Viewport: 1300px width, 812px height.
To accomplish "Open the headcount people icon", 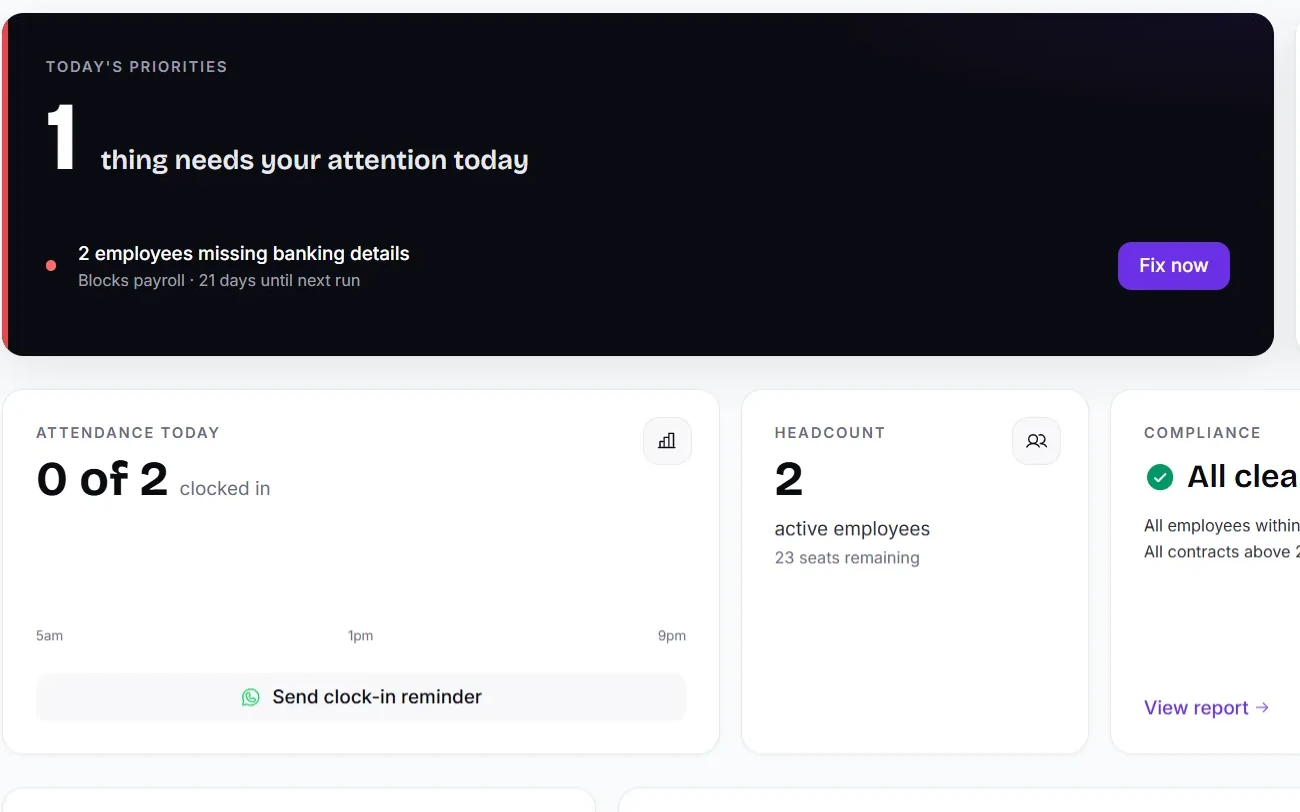I will pyautogui.click(x=1036, y=441).
